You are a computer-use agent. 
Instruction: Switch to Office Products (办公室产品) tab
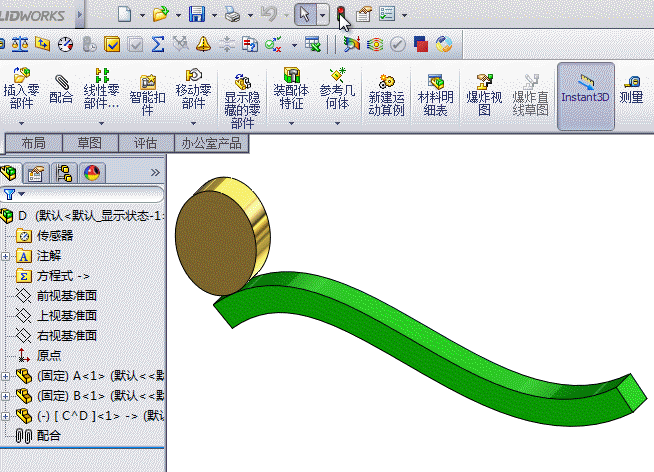pyautogui.click(x=211, y=143)
